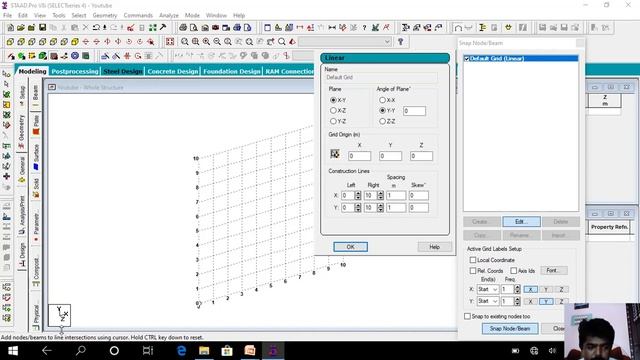Select X-X angle of plane option

click(382, 100)
